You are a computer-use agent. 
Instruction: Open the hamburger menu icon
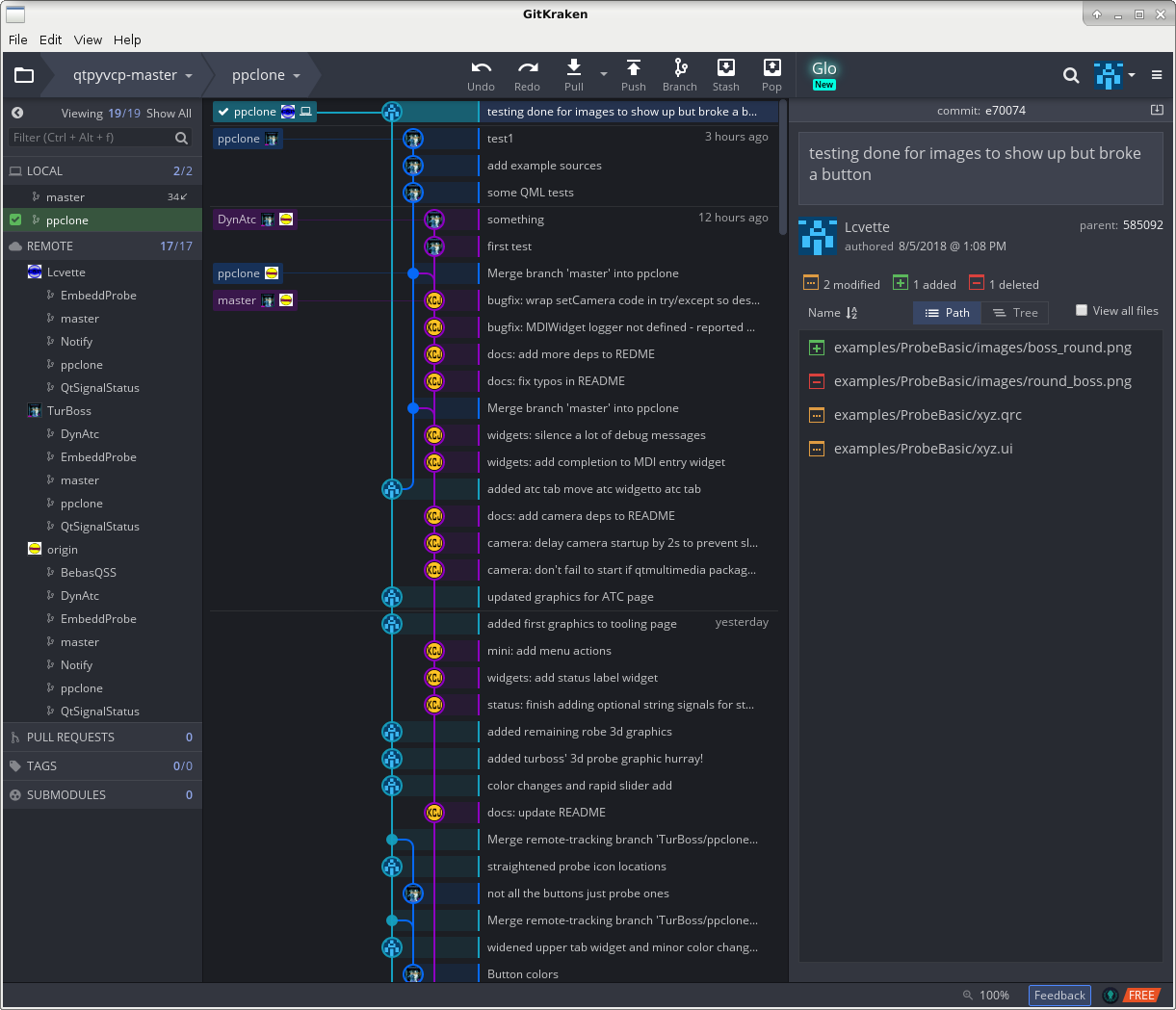coord(1157,75)
